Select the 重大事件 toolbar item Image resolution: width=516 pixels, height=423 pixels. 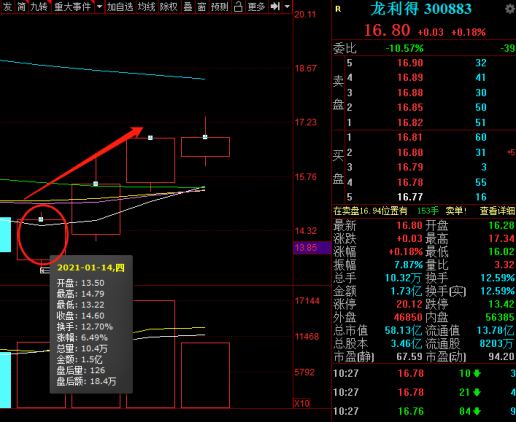click(72, 6)
